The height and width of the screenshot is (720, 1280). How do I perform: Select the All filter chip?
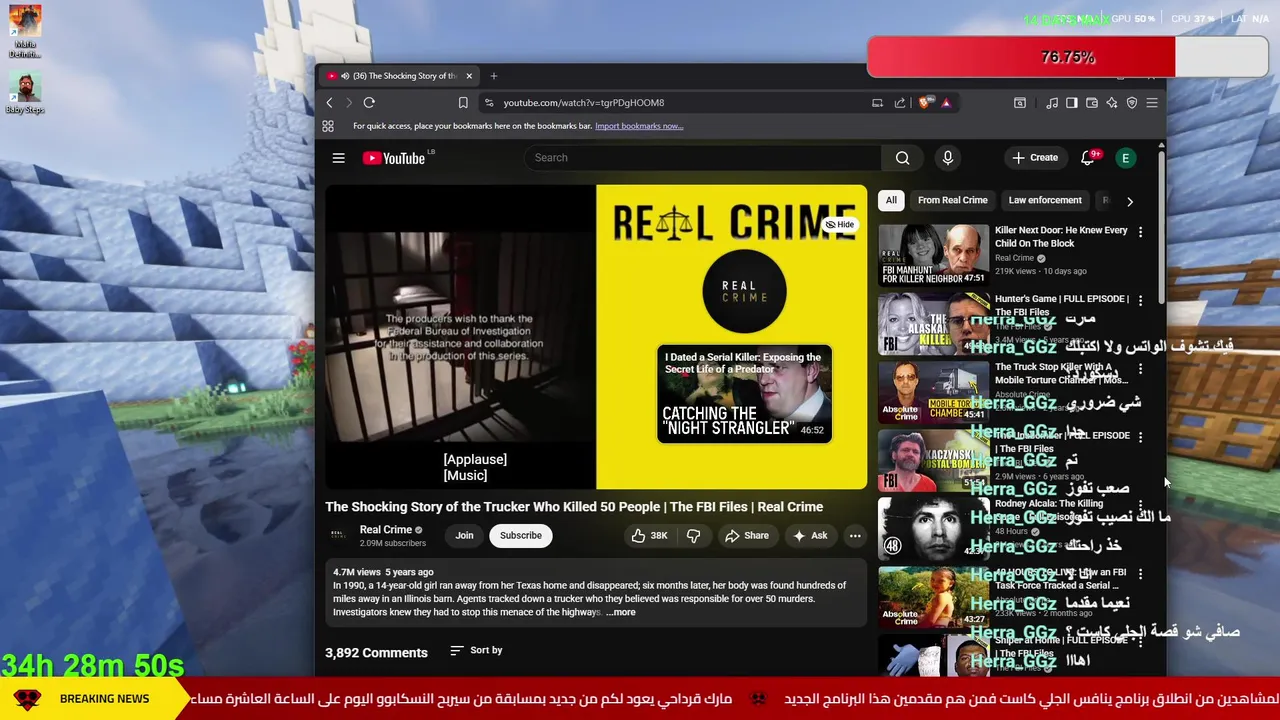pyautogui.click(x=891, y=200)
